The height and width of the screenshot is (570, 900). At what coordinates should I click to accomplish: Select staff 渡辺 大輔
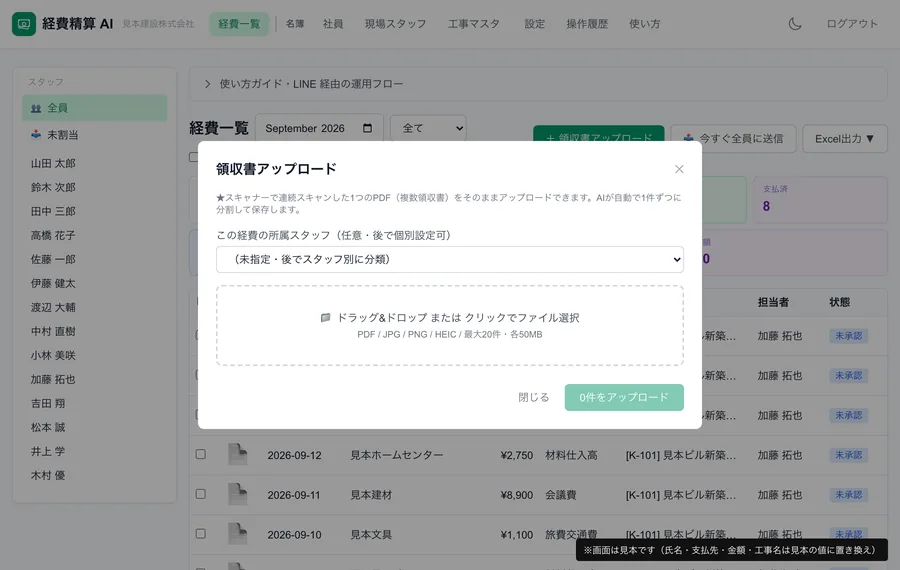[53, 308]
